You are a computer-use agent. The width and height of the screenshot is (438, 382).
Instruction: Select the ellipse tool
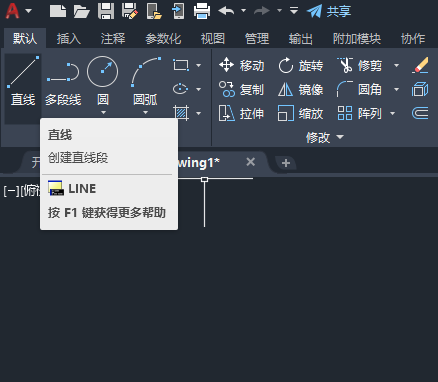[180, 89]
